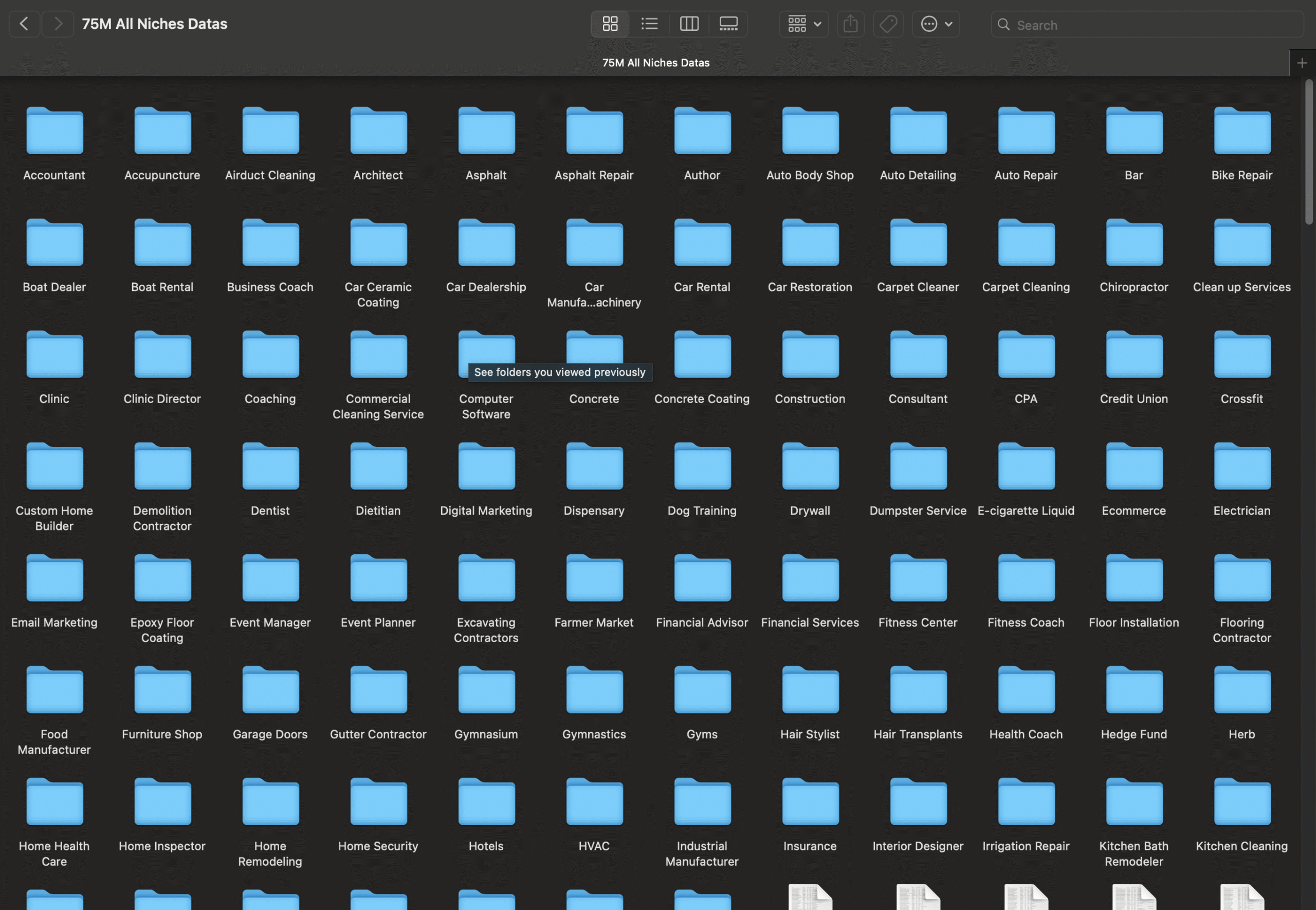Click the Finder search field
Screen dimensions: 1316x910
[x=1147, y=25]
